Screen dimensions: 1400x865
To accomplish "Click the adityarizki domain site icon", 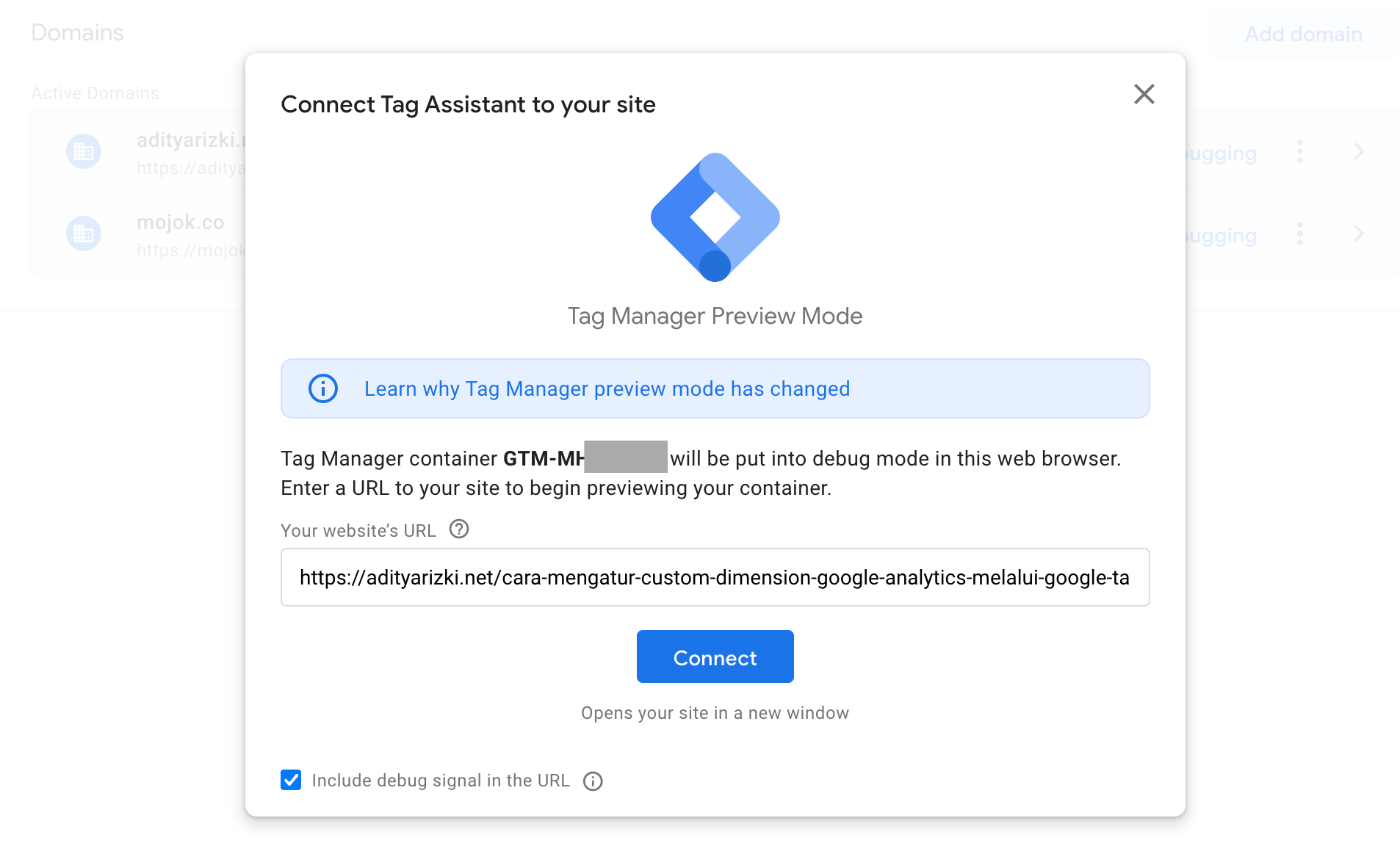I will point(84,151).
